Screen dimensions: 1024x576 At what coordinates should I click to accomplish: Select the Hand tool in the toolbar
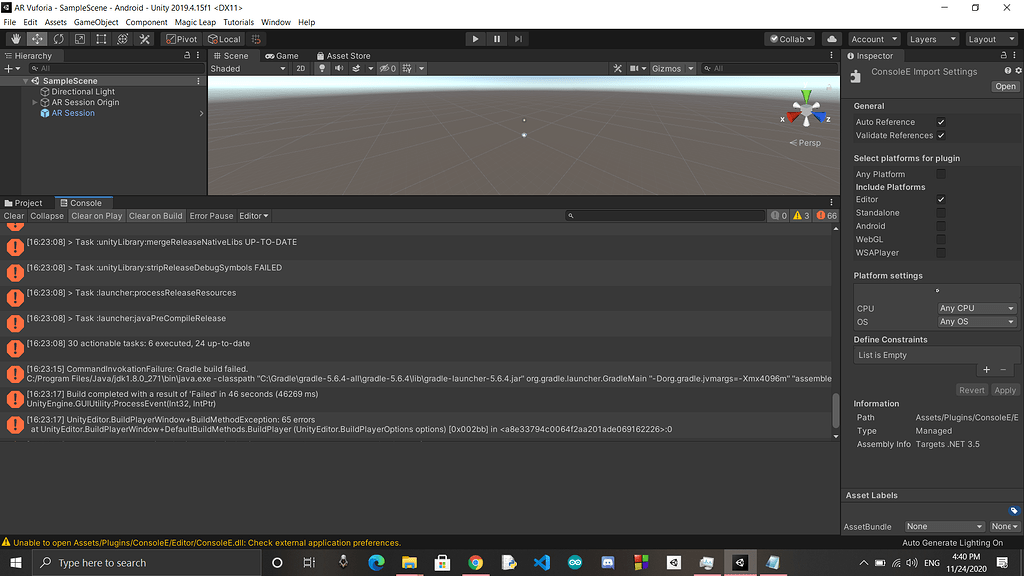pos(15,38)
